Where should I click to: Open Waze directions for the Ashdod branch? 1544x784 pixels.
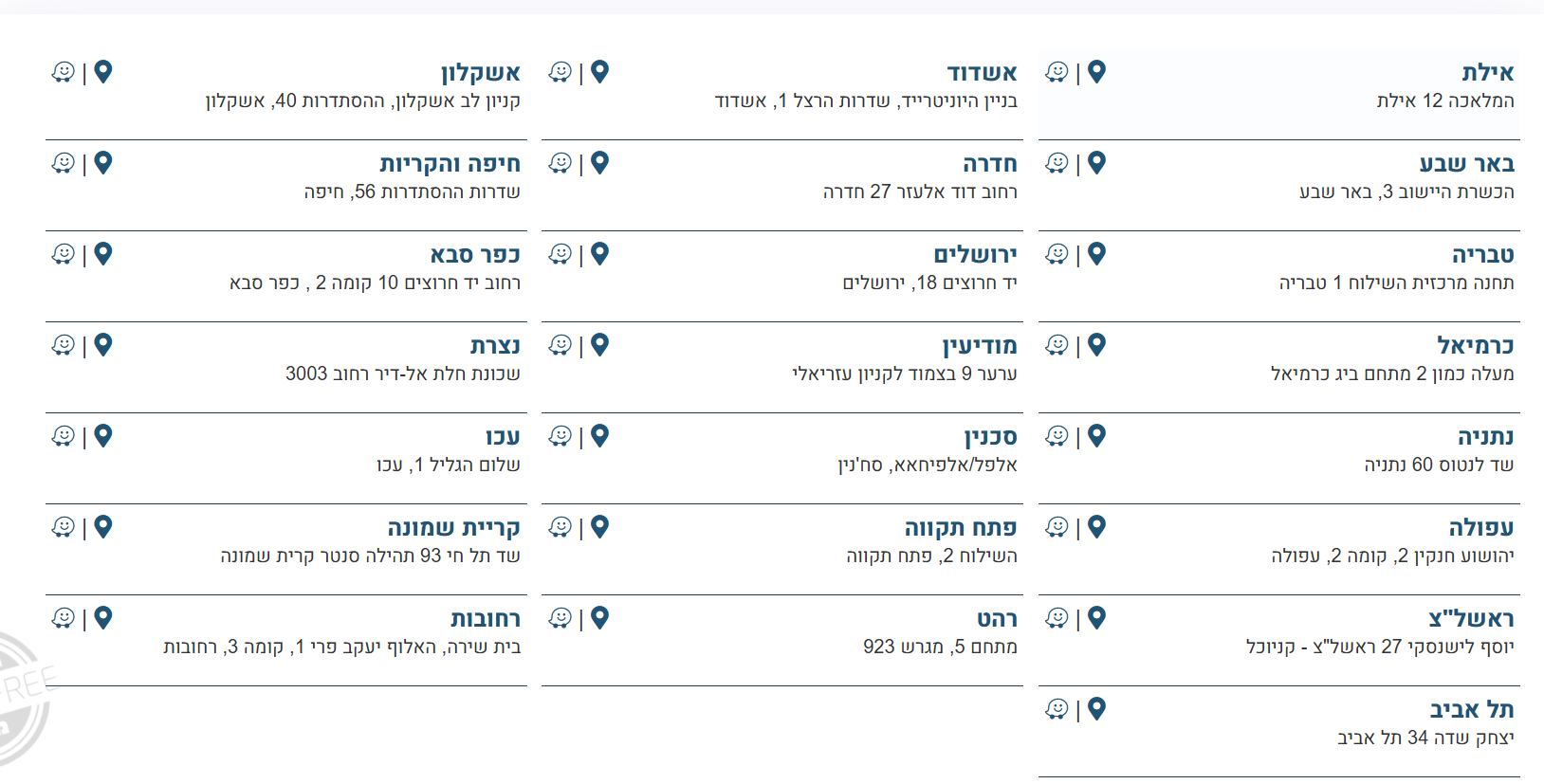pyautogui.click(x=560, y=70)
